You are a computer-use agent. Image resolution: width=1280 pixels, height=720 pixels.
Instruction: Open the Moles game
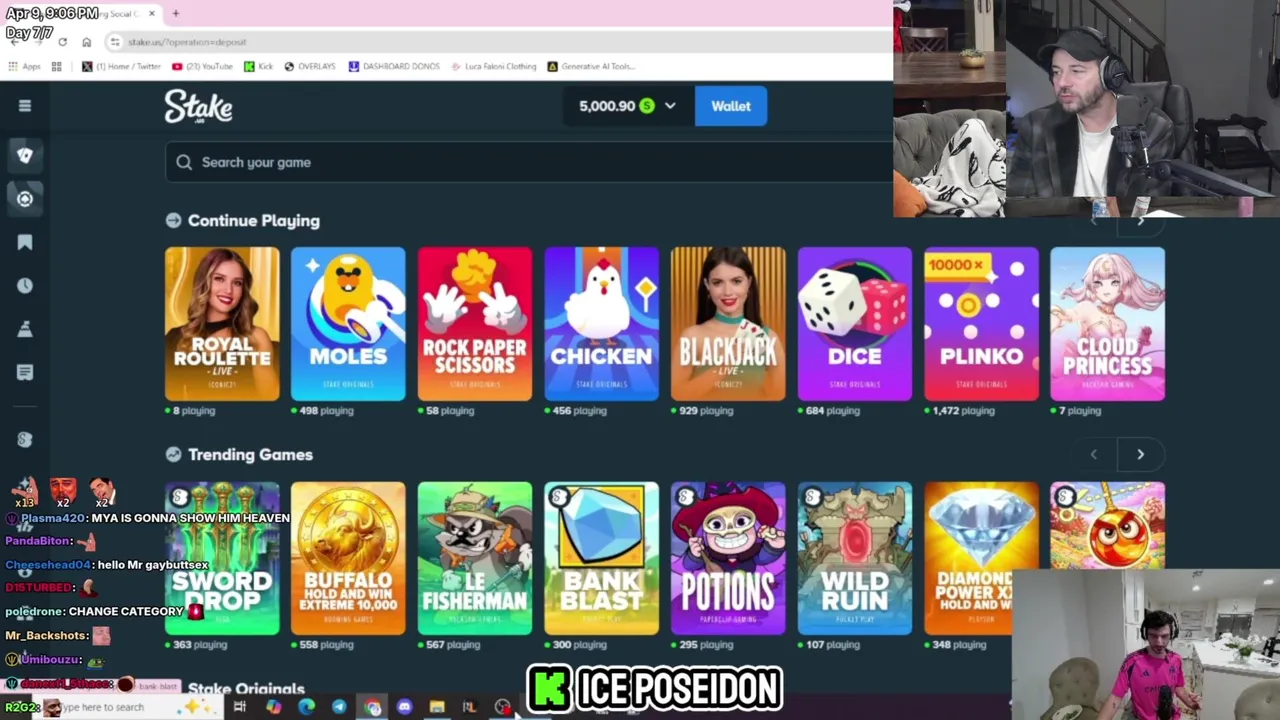(x=348, y=324)
